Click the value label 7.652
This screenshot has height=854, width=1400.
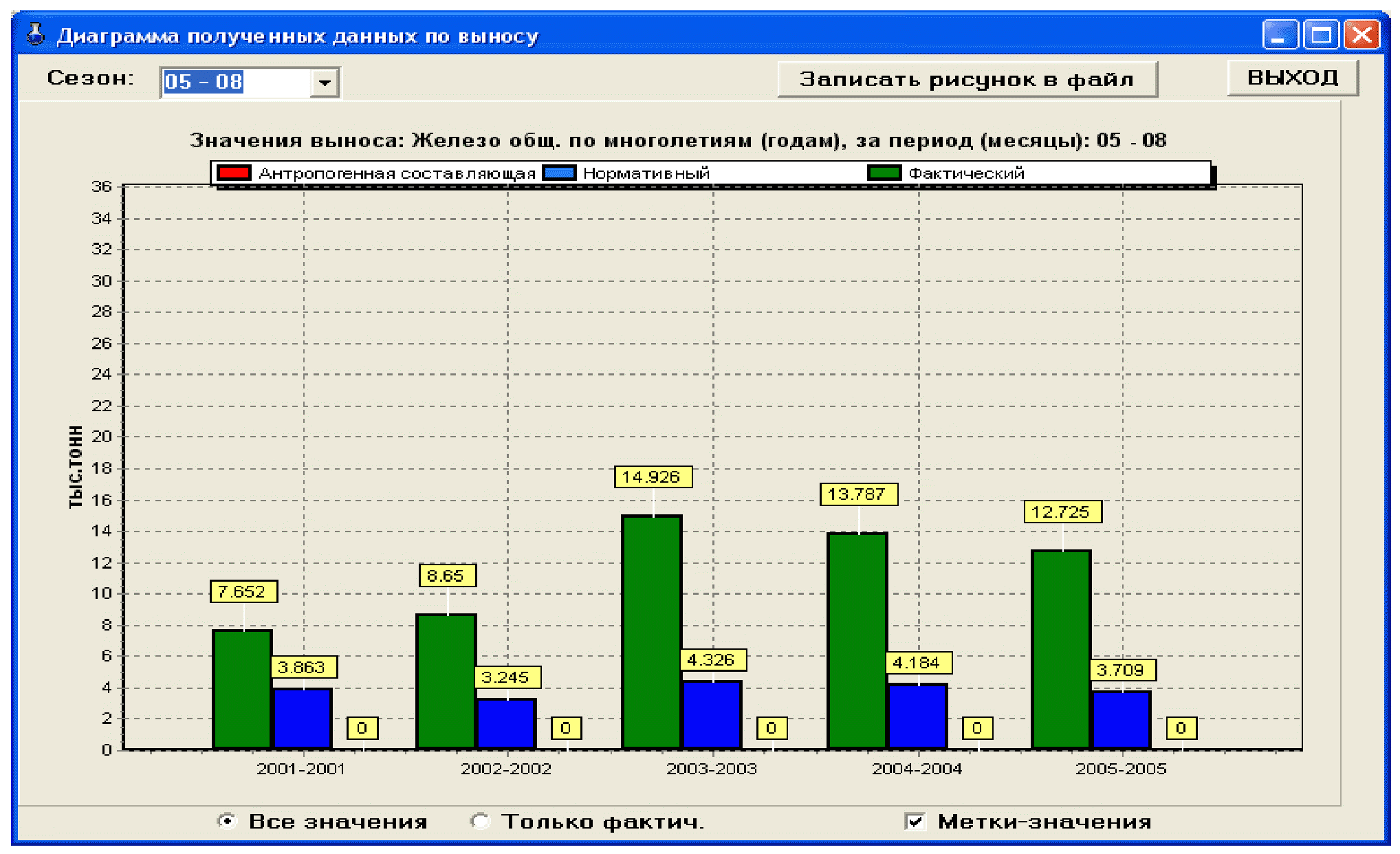pyautogui.click(x=243, y=591)
